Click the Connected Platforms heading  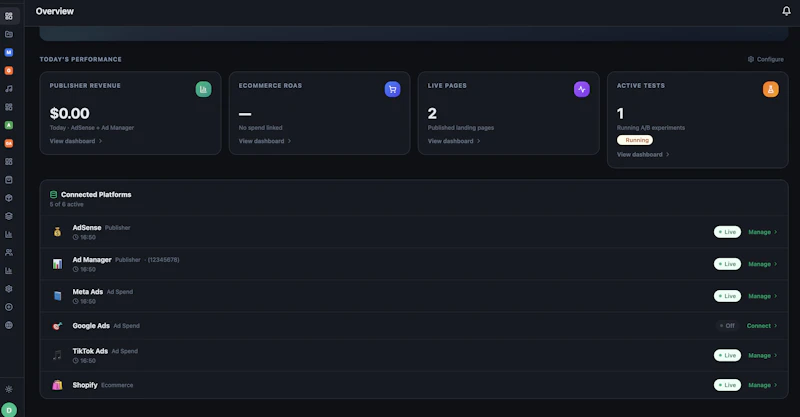96,194
